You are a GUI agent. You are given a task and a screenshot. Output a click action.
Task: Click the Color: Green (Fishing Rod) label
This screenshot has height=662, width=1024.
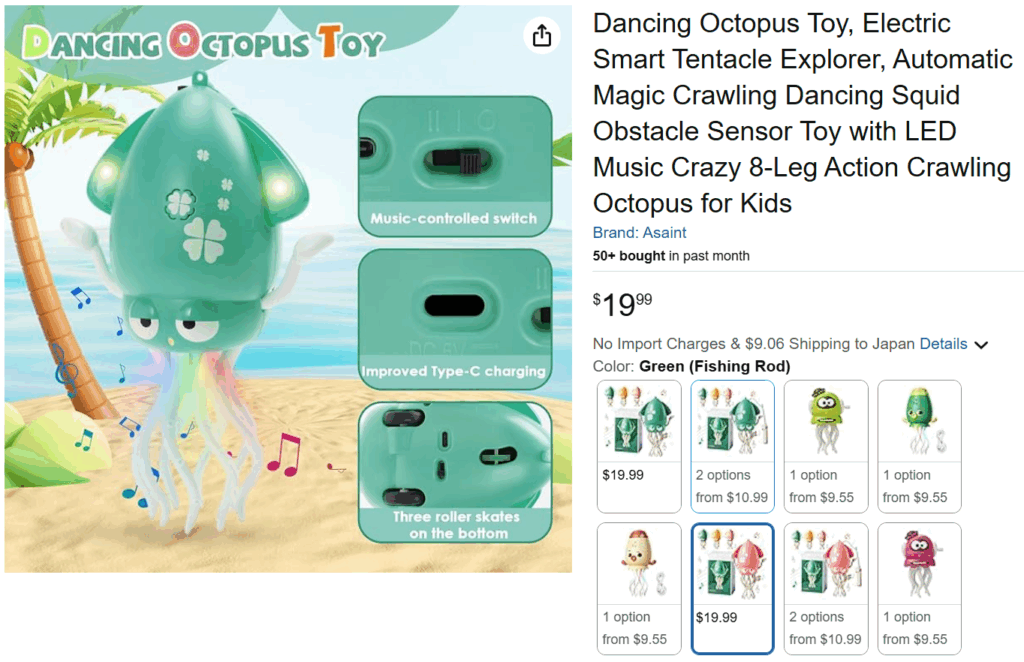691,366
